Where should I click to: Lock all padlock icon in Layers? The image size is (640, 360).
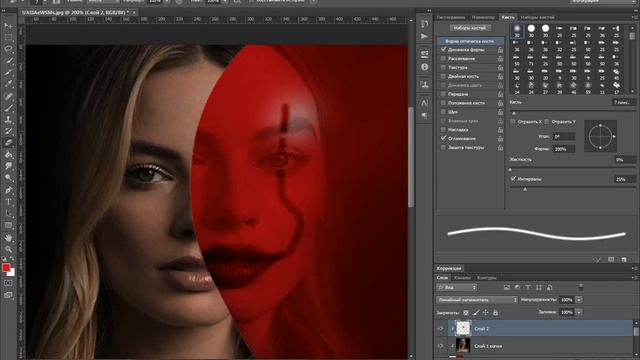coord(496,313)
